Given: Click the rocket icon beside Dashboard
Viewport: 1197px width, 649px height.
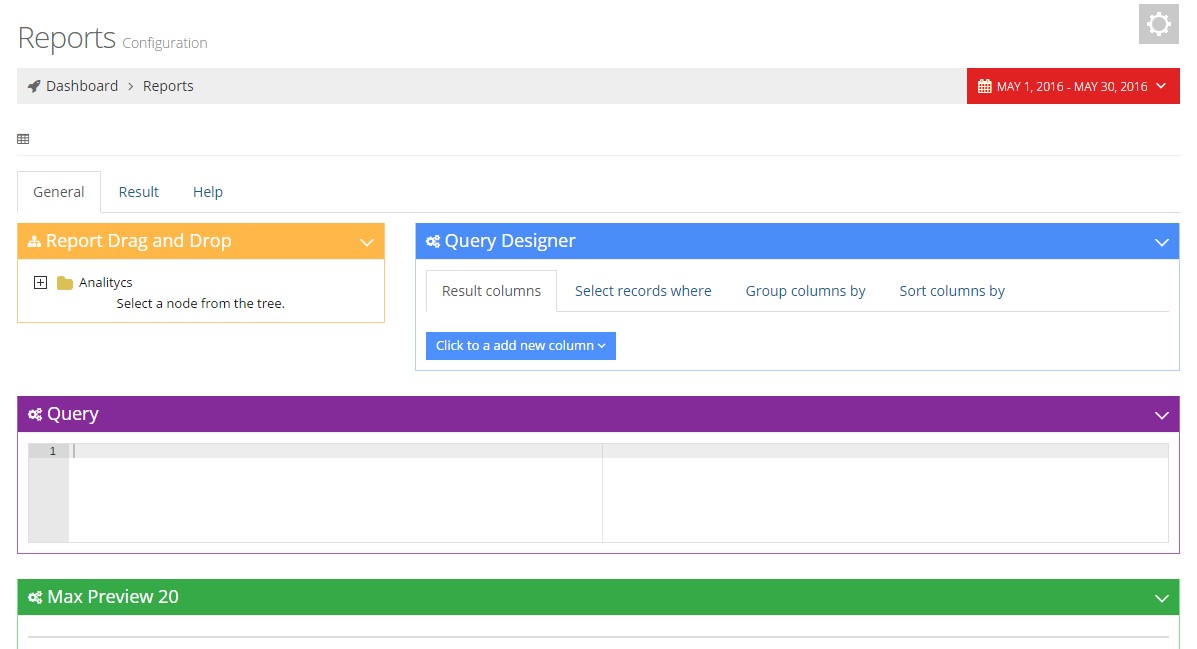Looking at the screenshot, I should [x=34, y=86].
